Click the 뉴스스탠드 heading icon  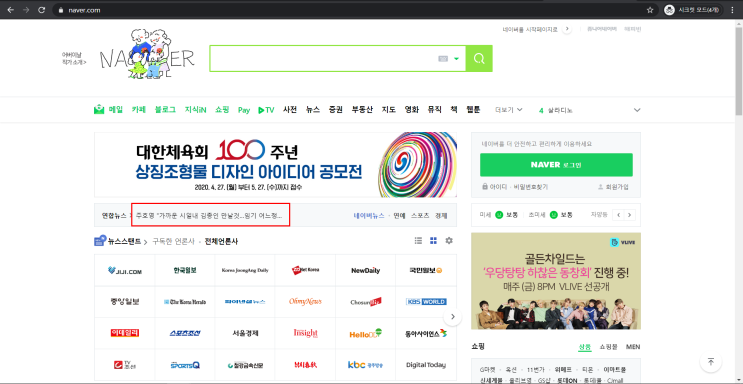click(x=100, y=241)
